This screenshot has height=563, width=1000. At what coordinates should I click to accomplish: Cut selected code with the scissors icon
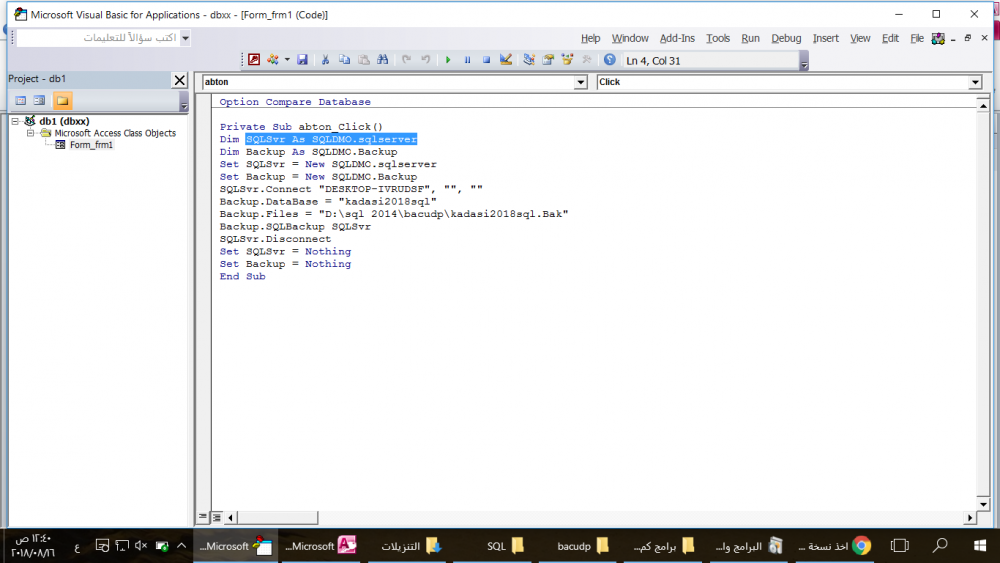pos(325,60)
